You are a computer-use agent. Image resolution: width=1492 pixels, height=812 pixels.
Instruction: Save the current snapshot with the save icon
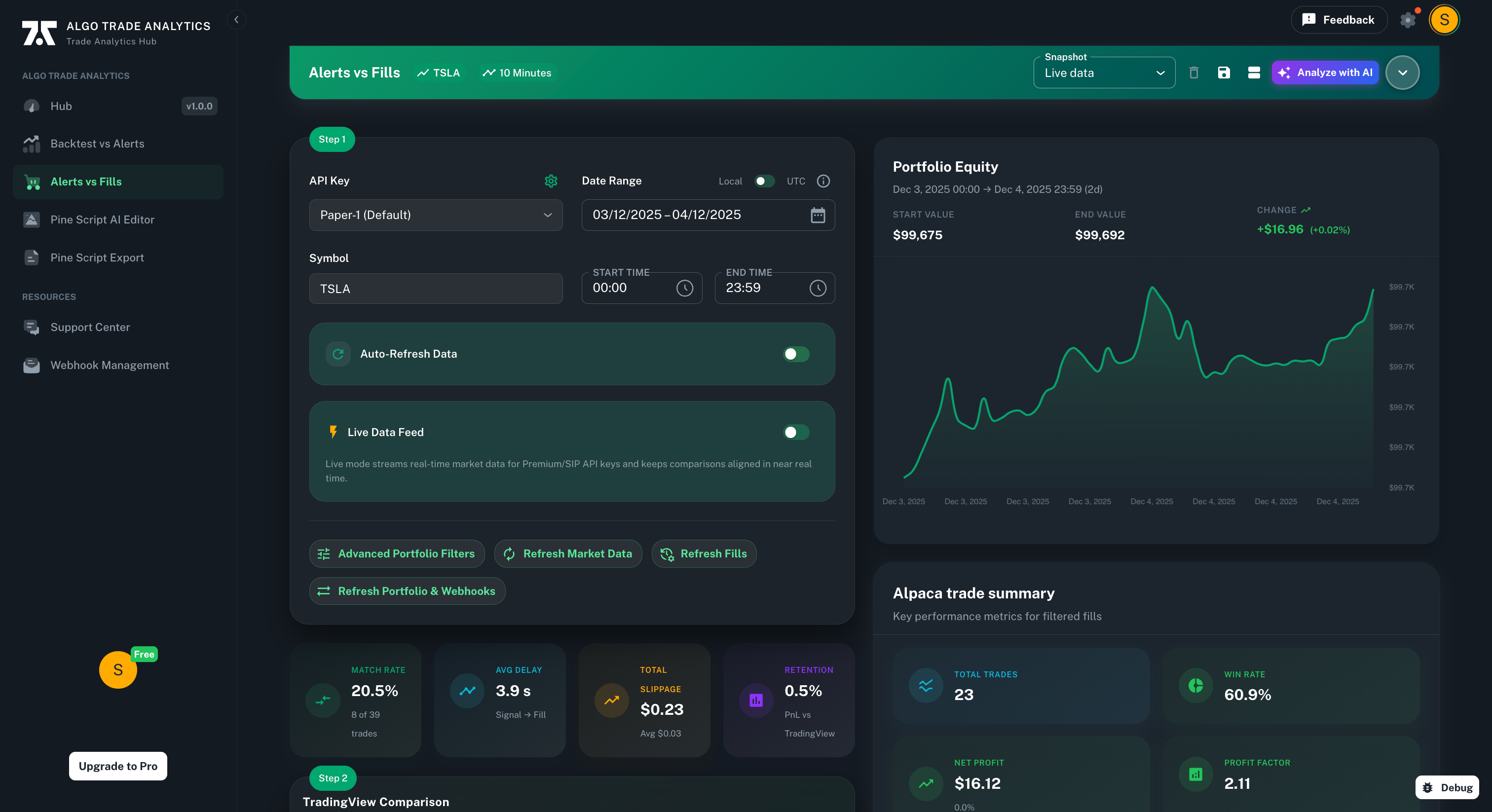(x=1223, y=73)
